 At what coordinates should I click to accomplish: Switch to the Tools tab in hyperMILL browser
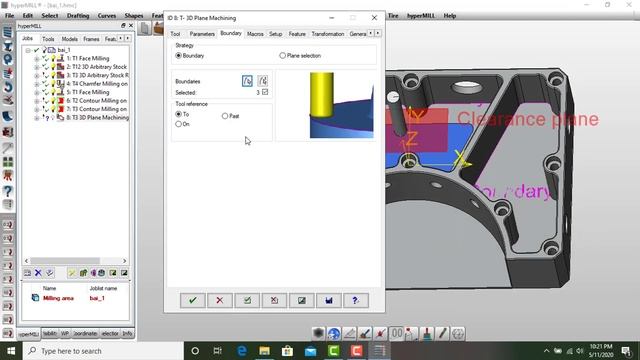coord(48,39)
